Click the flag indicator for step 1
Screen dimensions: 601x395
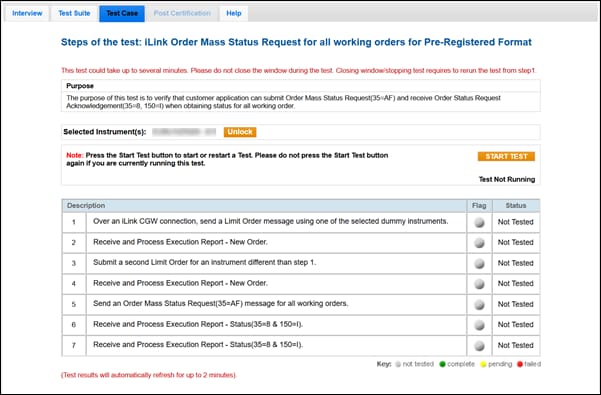[479, 222]
